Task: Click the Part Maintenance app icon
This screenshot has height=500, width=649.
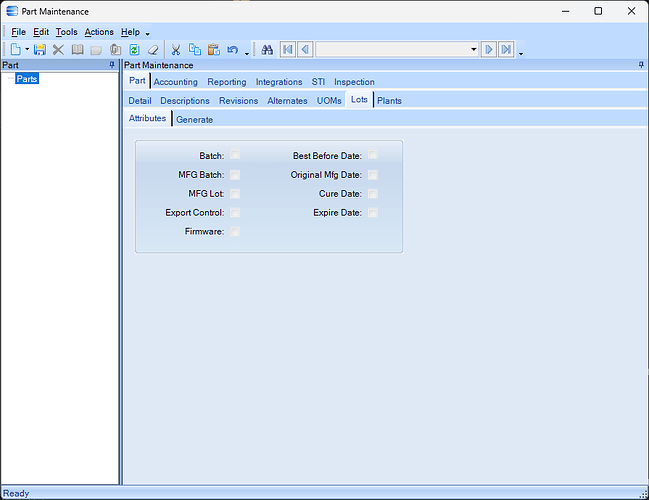Action: [12, 11]
